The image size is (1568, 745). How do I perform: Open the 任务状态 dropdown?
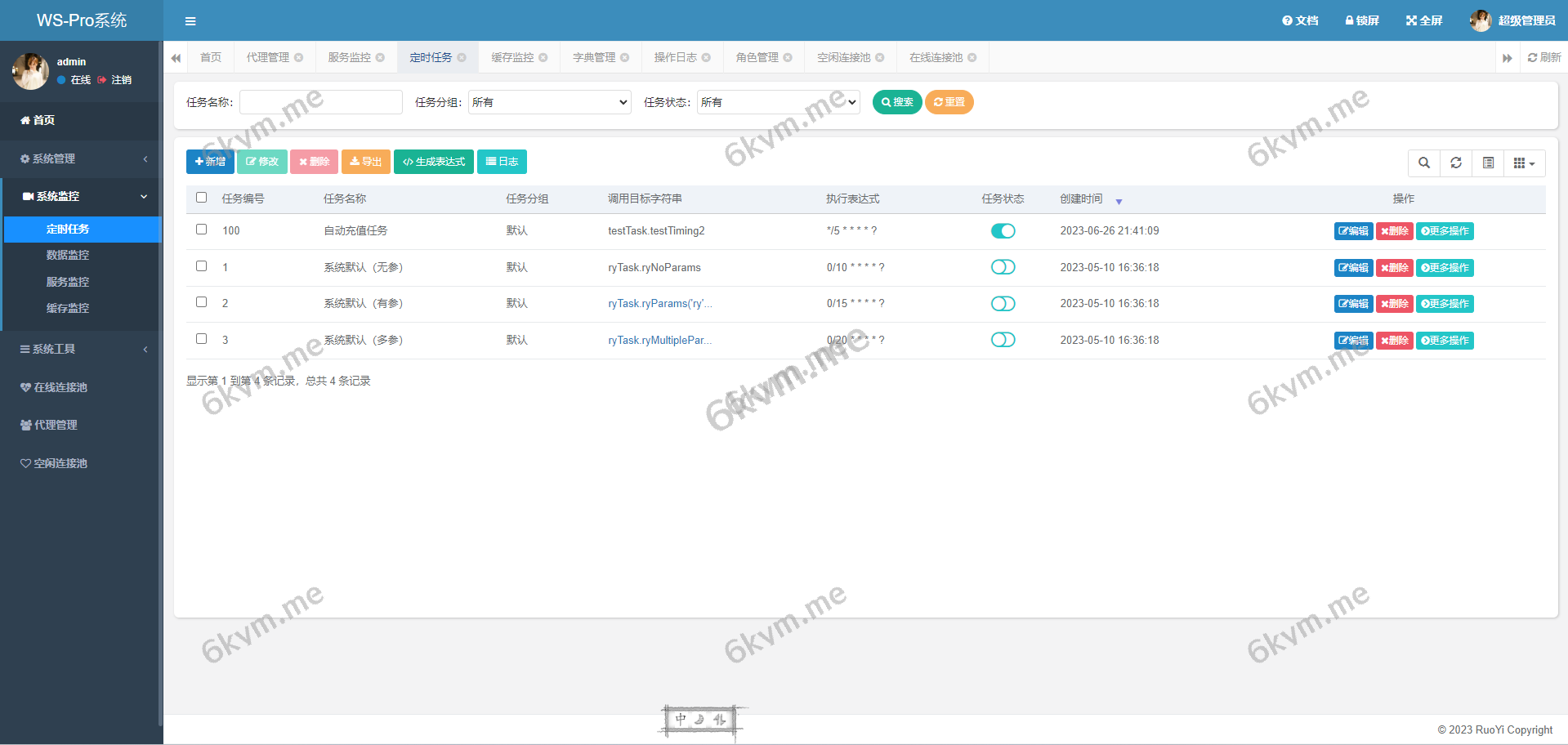click(778, 102)
